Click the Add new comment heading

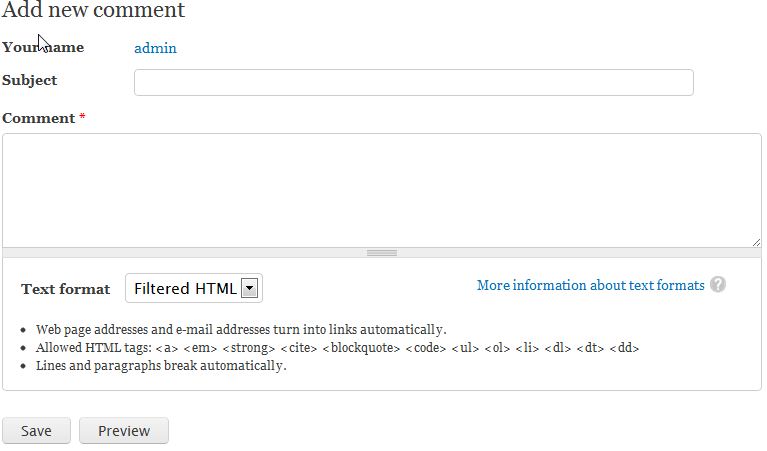(93, 11)
